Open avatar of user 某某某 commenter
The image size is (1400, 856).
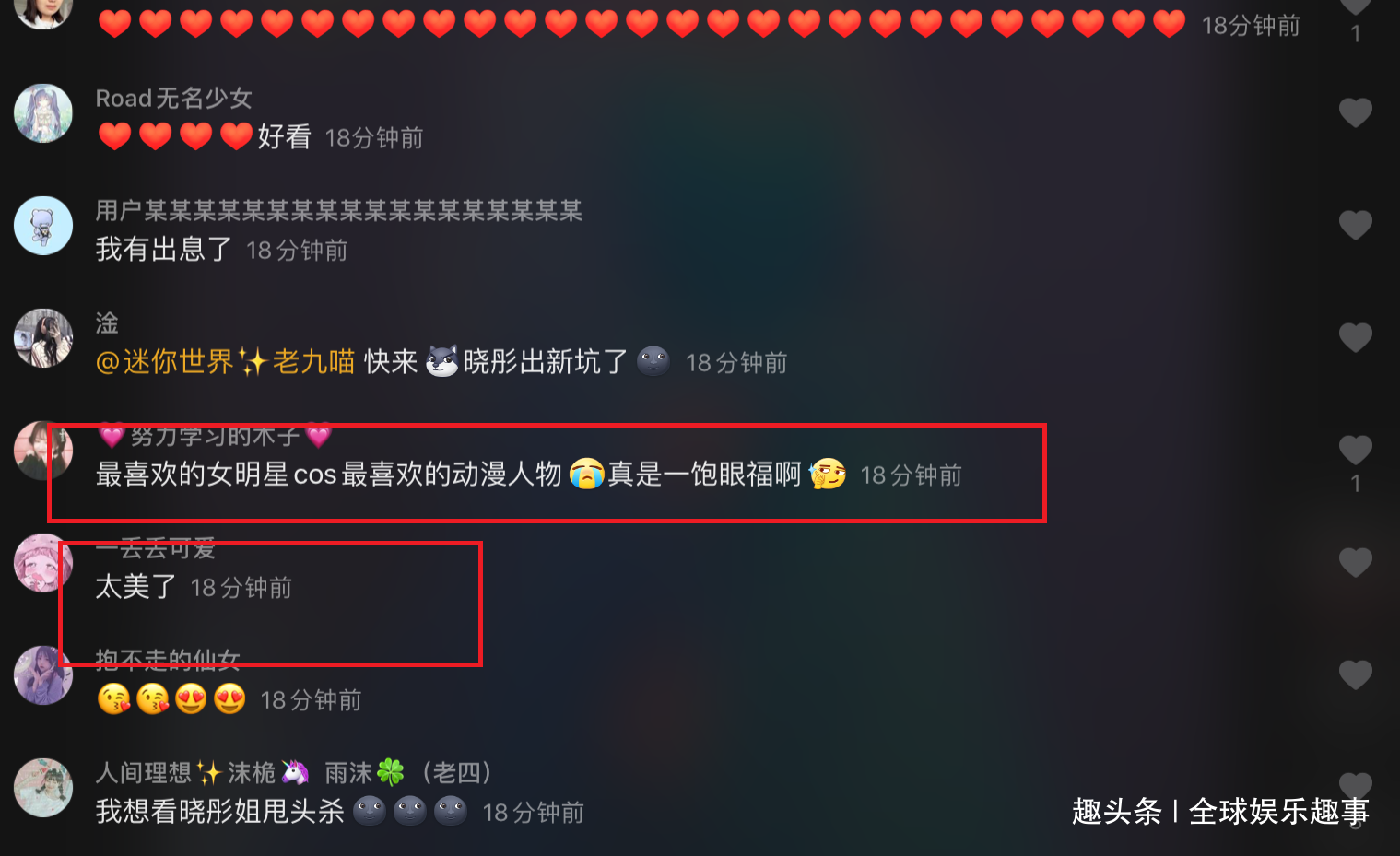point(43,226)
